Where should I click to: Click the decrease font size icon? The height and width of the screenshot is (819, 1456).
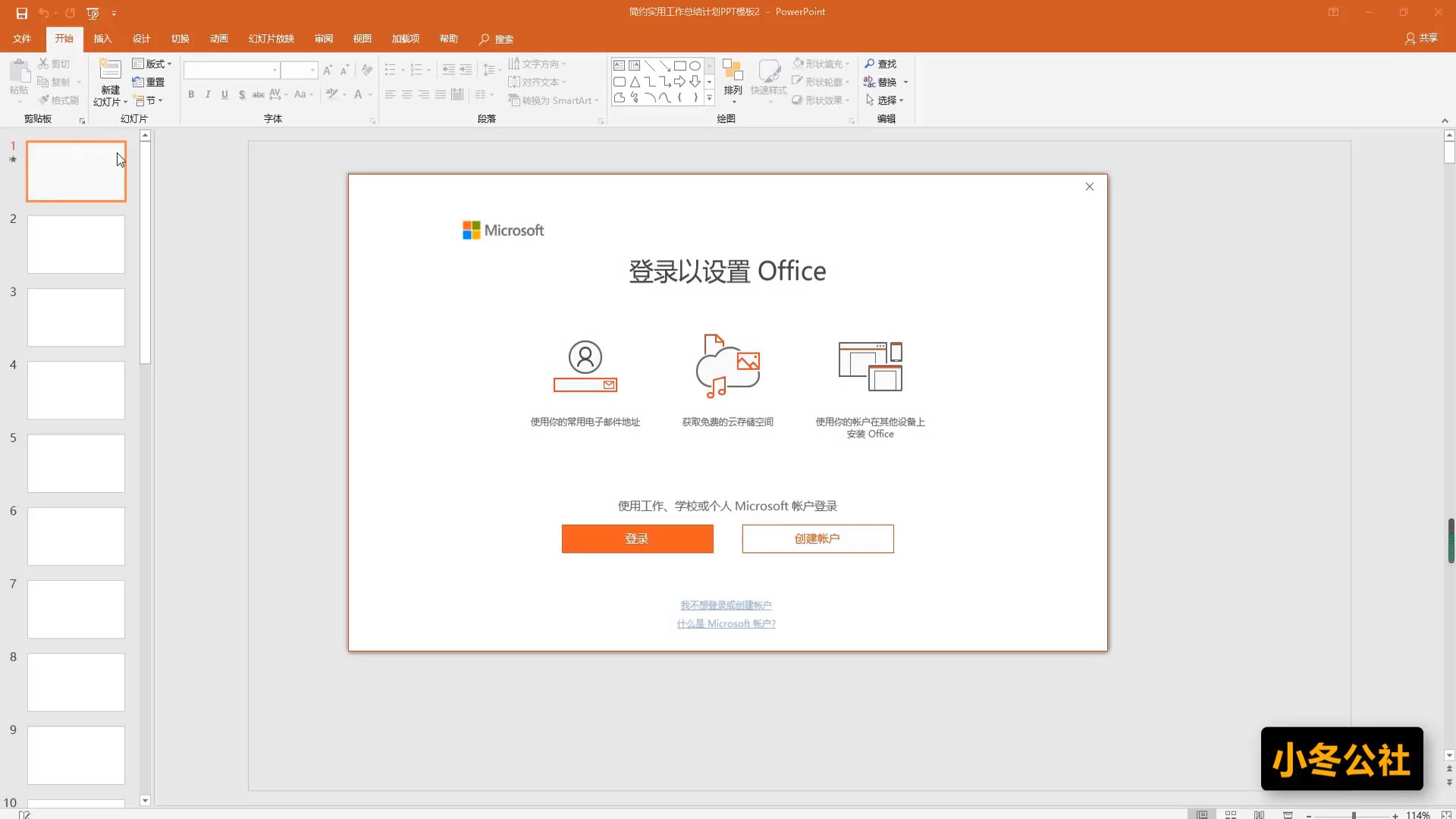pos(344,70)
